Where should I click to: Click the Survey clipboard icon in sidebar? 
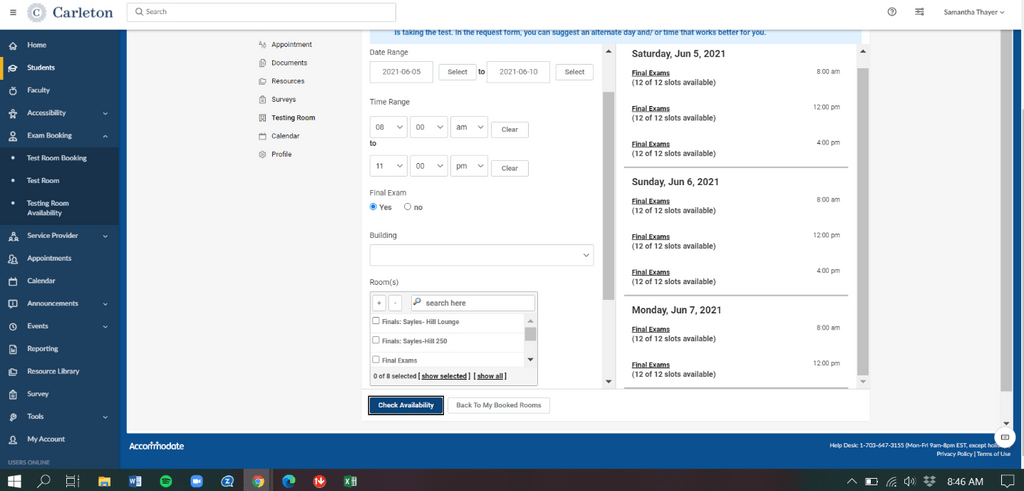[12, 394]
